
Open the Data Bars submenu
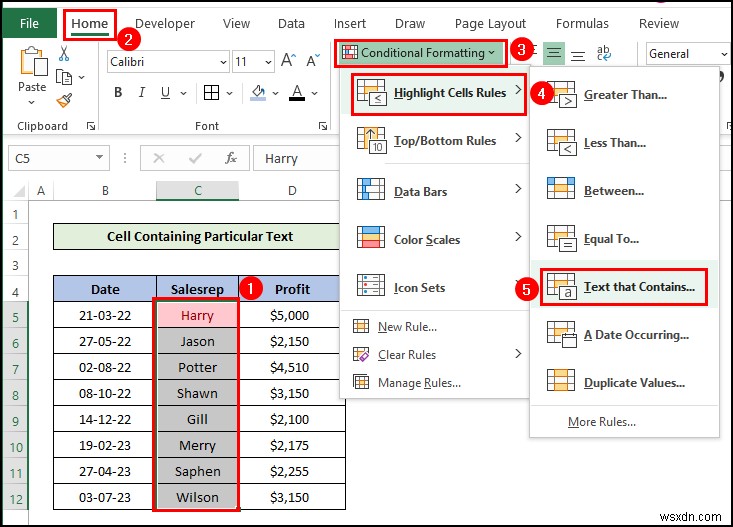click(438, 191)
